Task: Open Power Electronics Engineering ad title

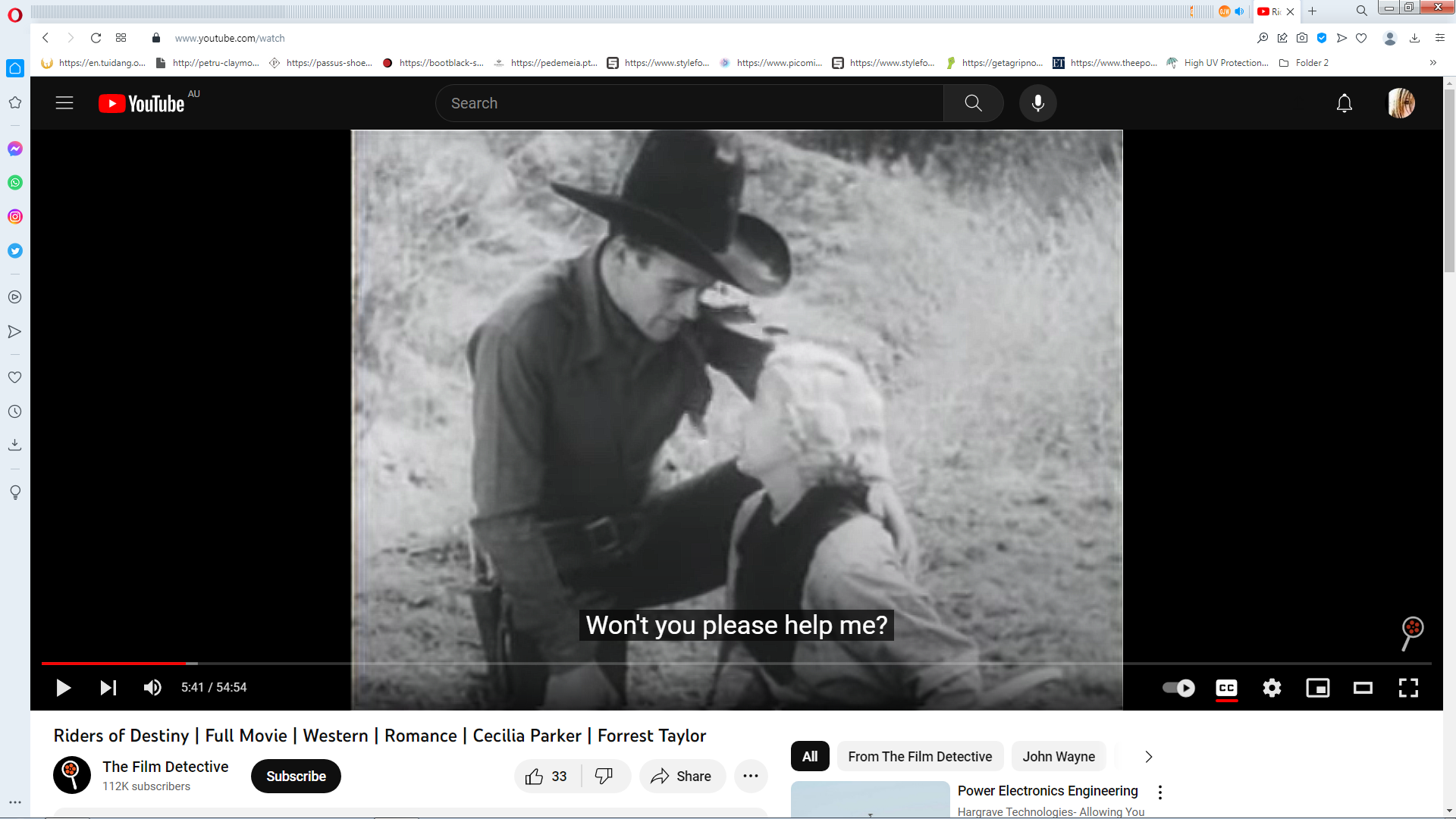Action: pyautogui.click(x=1047, y=791)
